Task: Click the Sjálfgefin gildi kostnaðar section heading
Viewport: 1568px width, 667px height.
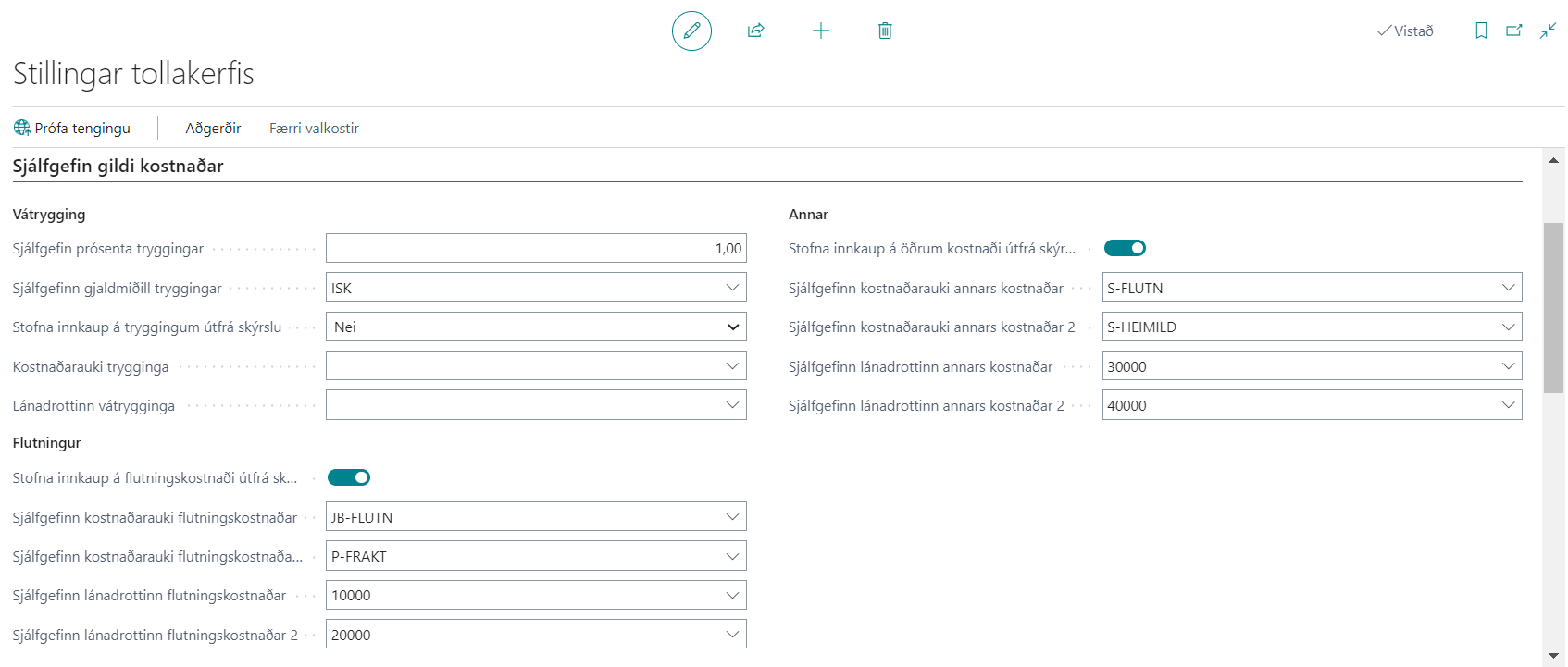Action: [x=118, y=166]
